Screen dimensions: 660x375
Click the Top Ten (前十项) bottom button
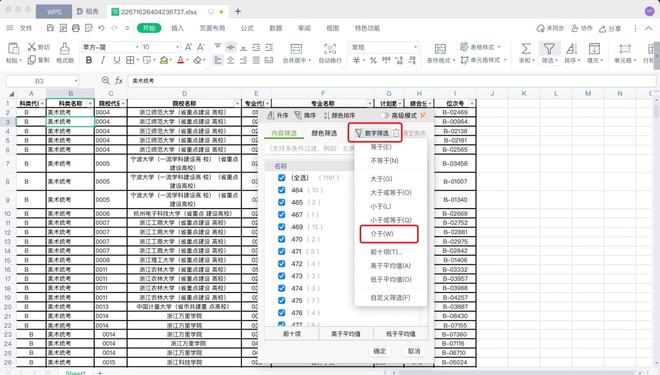pyautogui.click(x=292, y=334)
